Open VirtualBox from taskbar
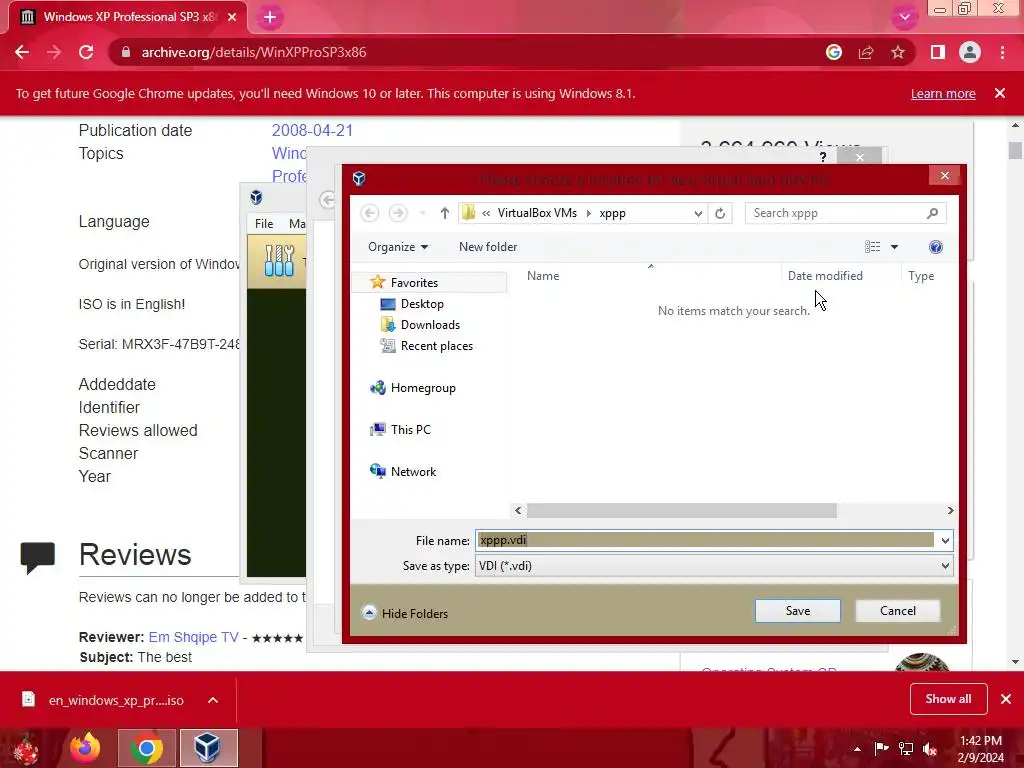1024x768 pixels. click(208, 748)
